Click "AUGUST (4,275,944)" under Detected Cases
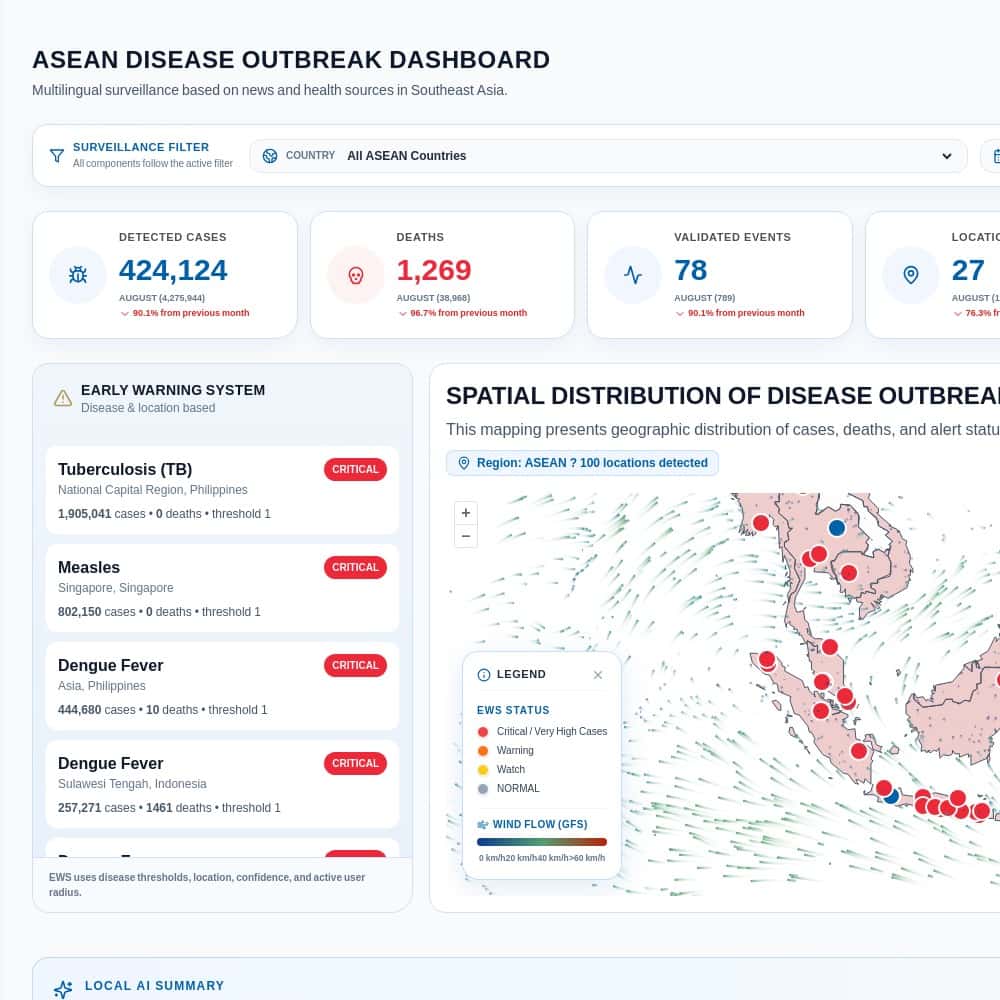 click(162, 298)
